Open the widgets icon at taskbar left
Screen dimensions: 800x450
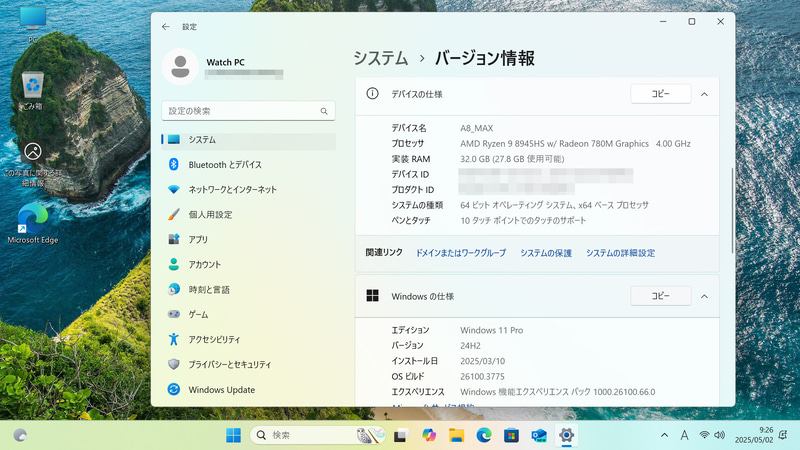tap(20, 435)
